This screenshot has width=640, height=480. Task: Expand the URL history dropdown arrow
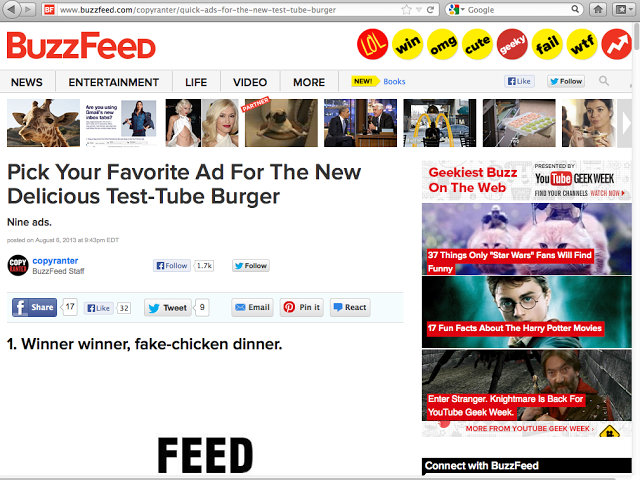(x=419, y=9)
